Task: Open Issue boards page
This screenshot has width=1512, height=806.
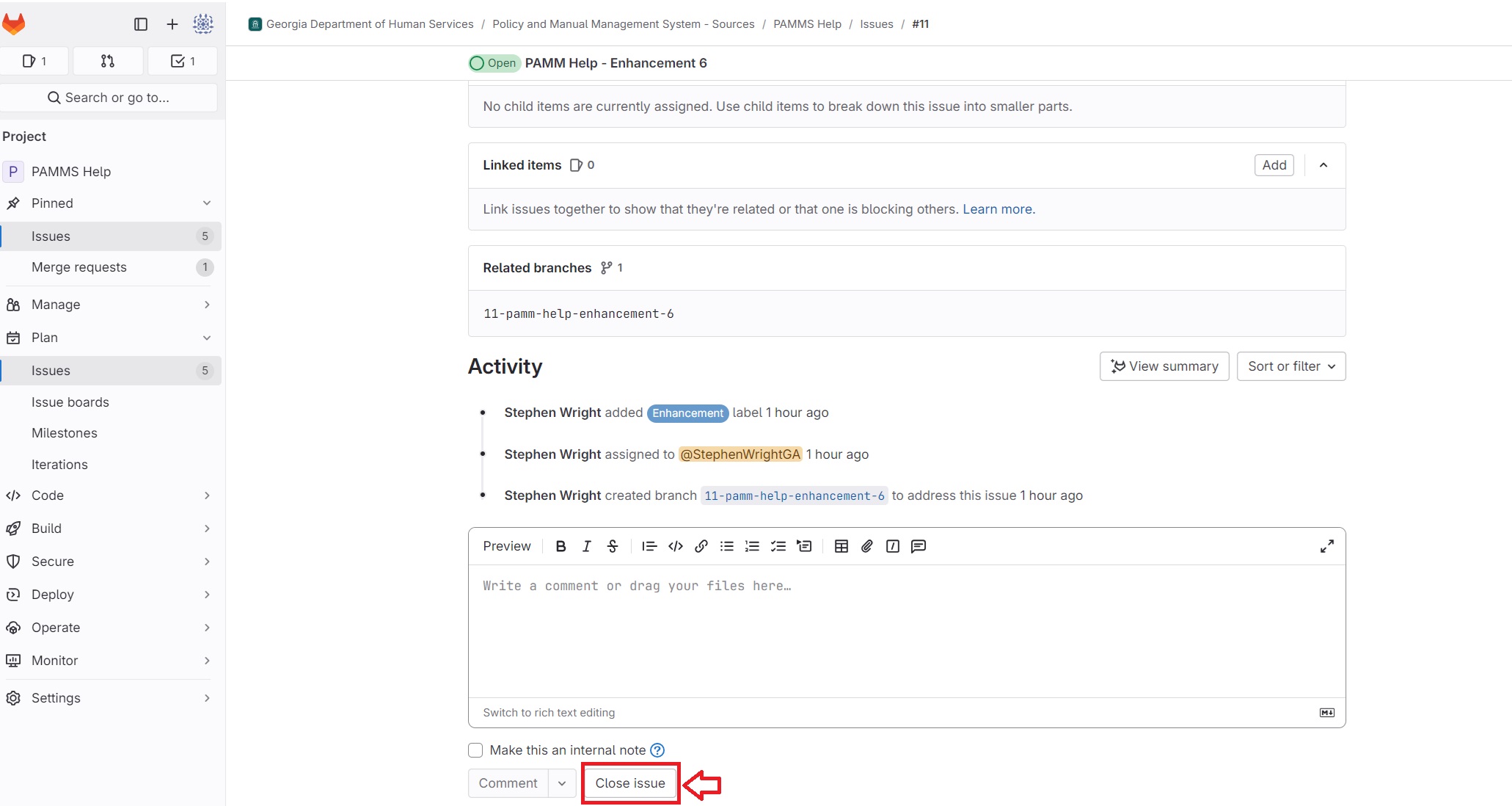Action: coord(110,402)
